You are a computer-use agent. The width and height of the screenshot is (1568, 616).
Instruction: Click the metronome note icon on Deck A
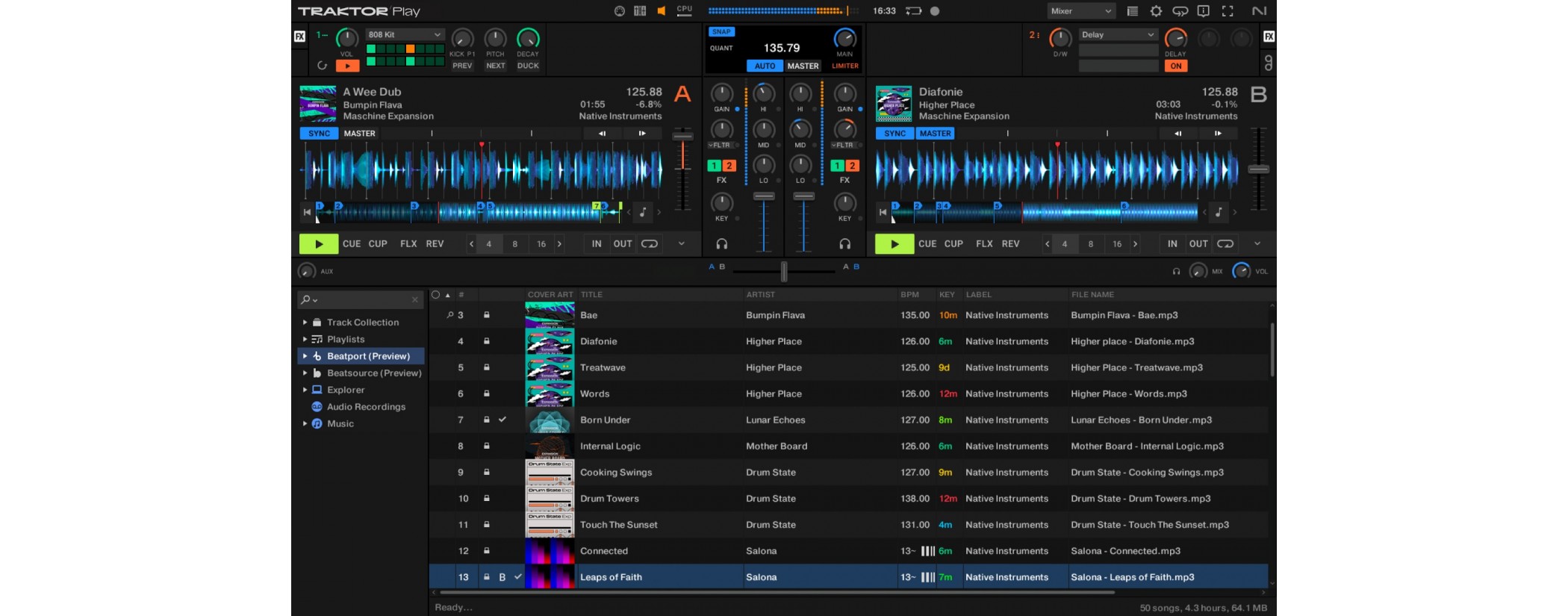pyautogui.click(x=643, y=212)
